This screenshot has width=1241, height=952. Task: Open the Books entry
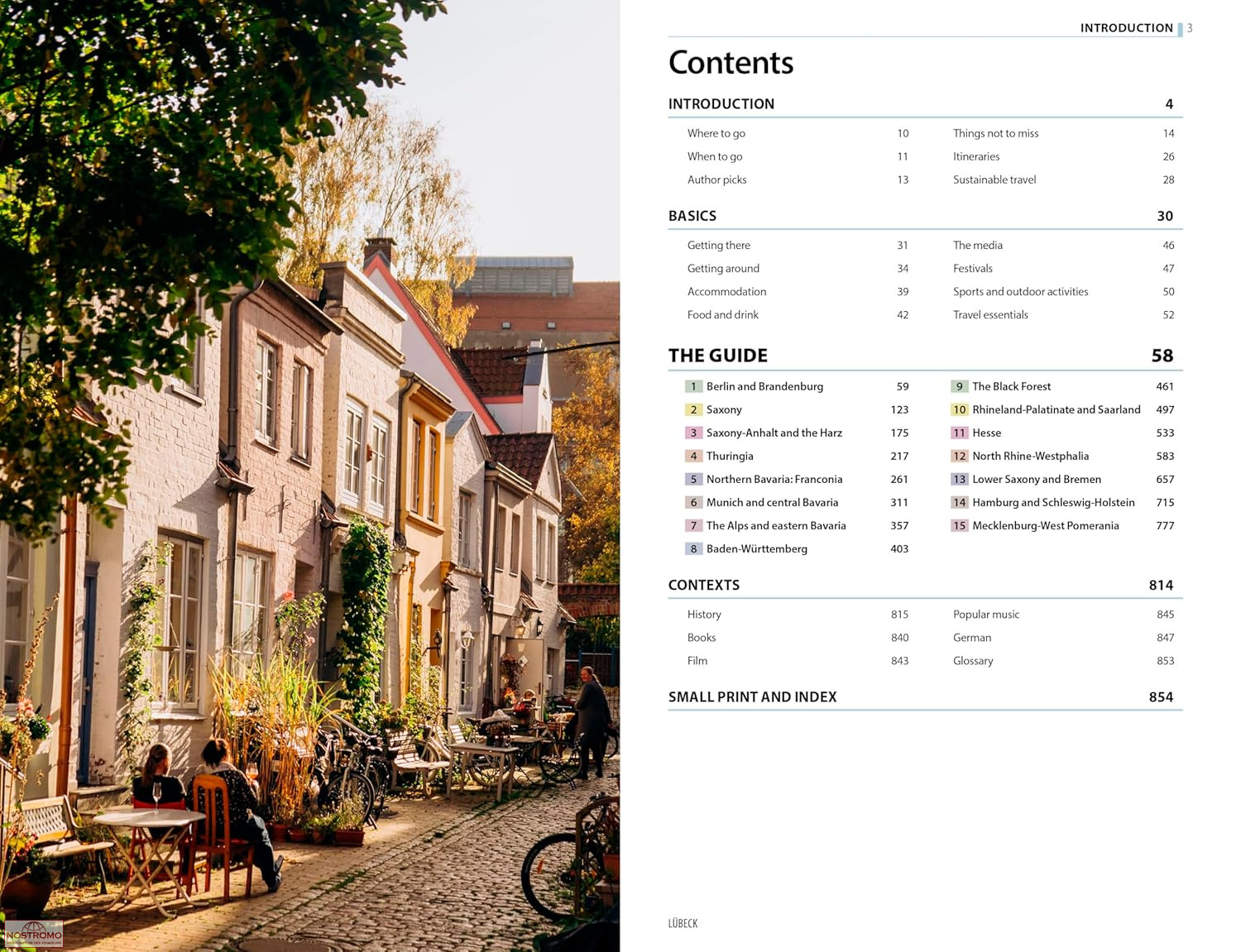click(x=702, y=638)
